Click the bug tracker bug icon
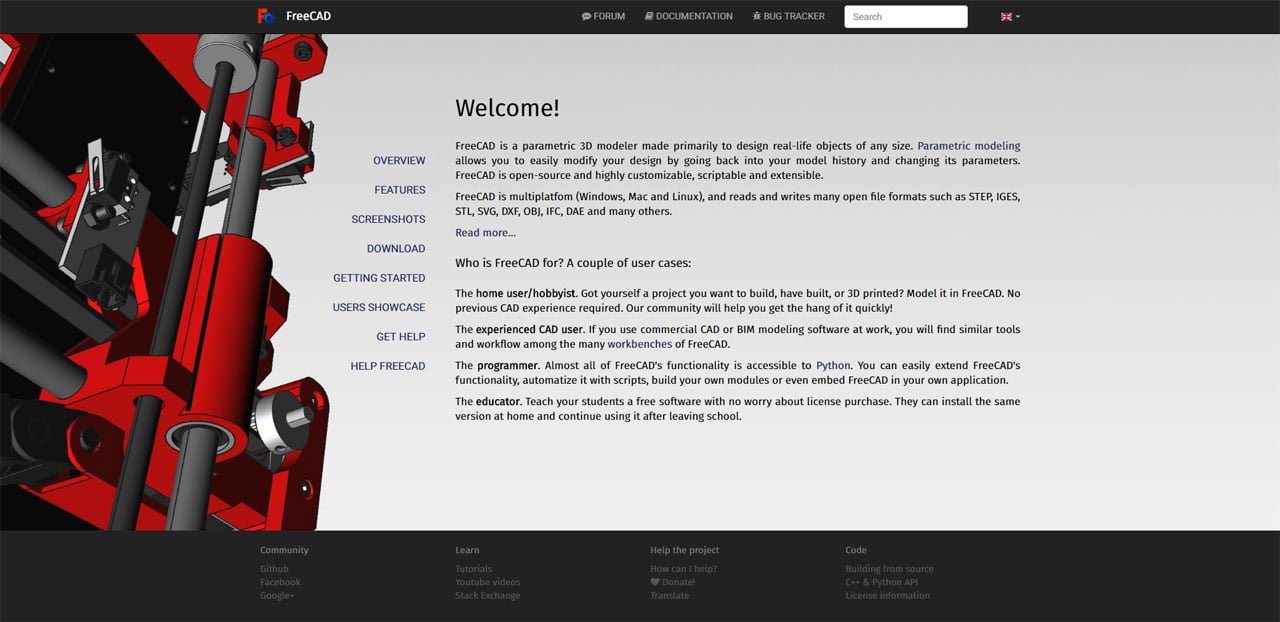The image size is (1280, 622). coord(756,17)
